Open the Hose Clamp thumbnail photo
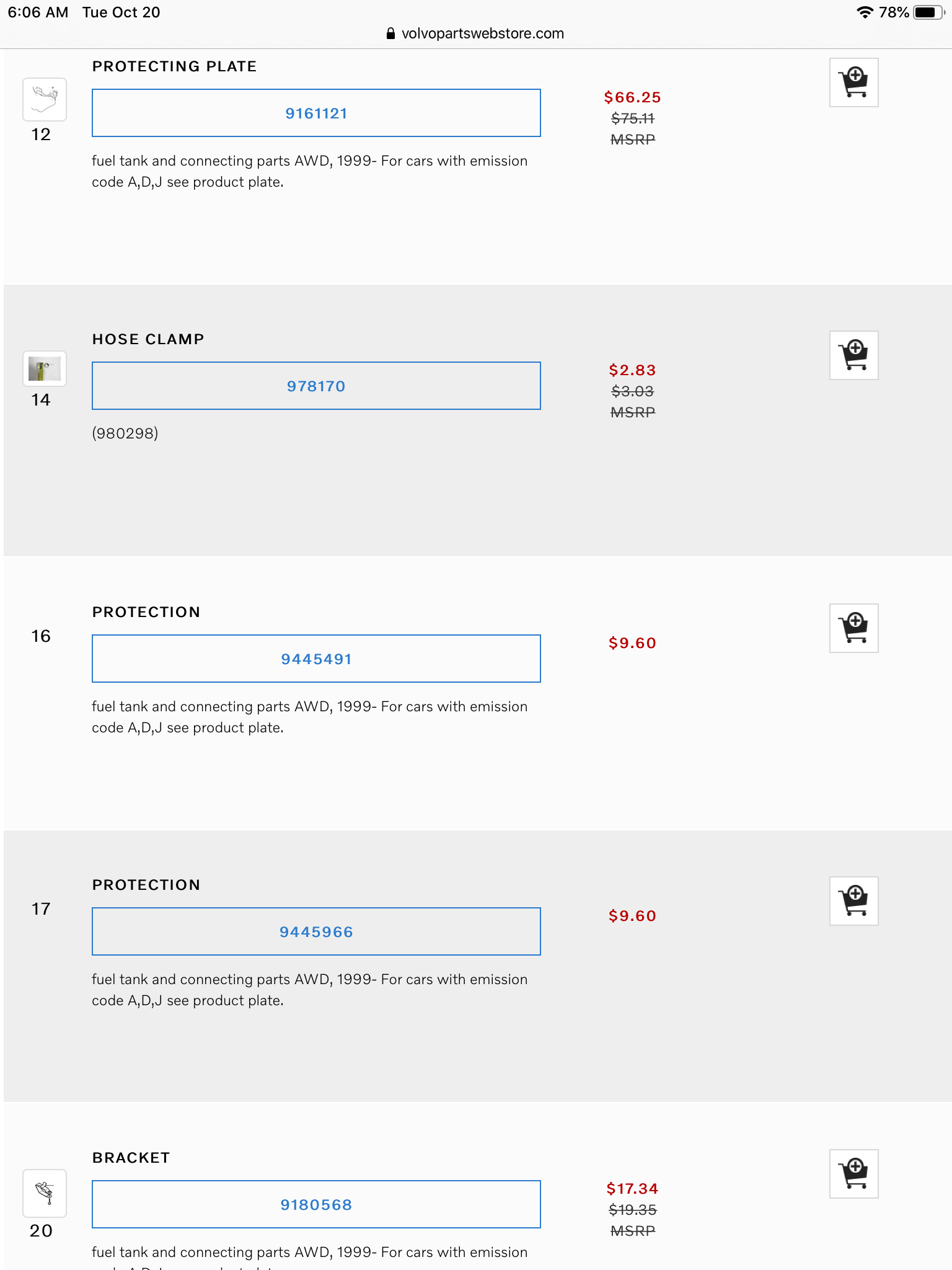This screenshot has height=1270, width=952. click(x=45, y=370)
